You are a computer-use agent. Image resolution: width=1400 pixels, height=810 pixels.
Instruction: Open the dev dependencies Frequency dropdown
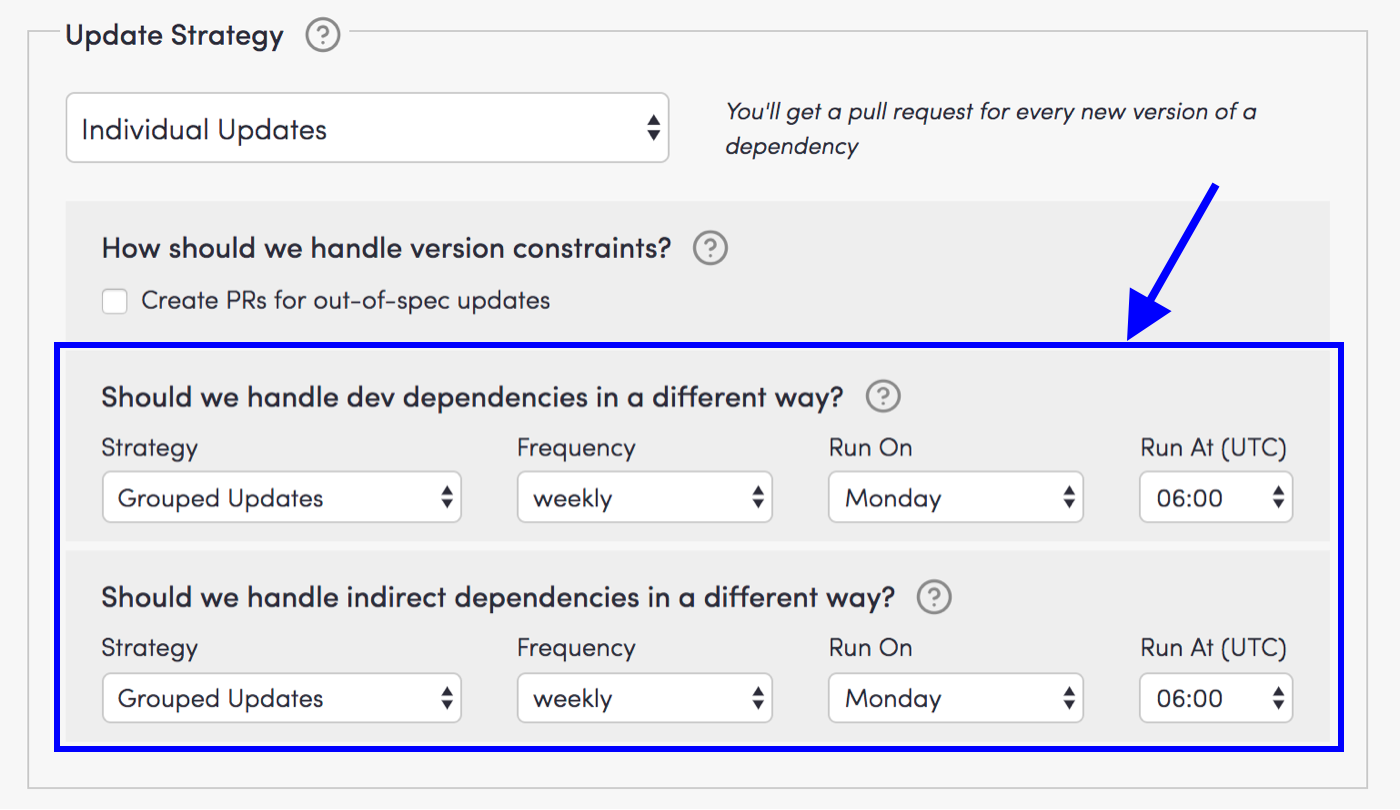coord(644,498)
